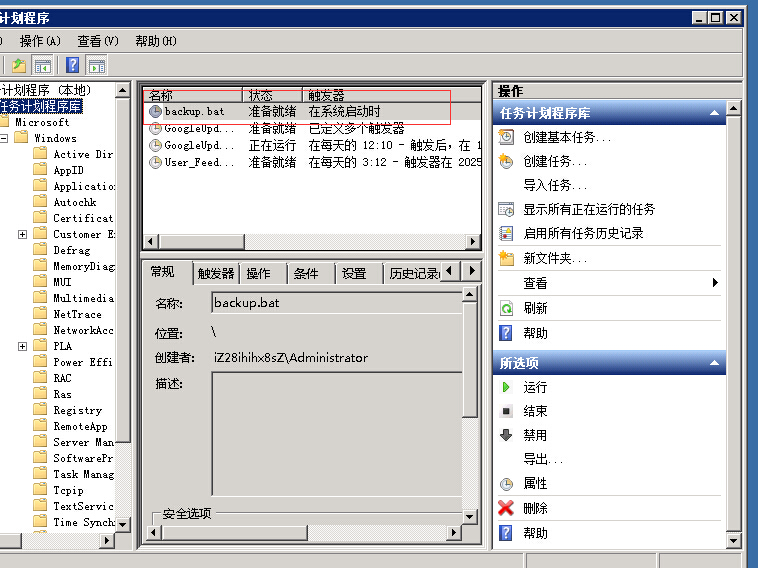Click 导出... to export selected task
758x568 pixels.
(x=543, y=459)
